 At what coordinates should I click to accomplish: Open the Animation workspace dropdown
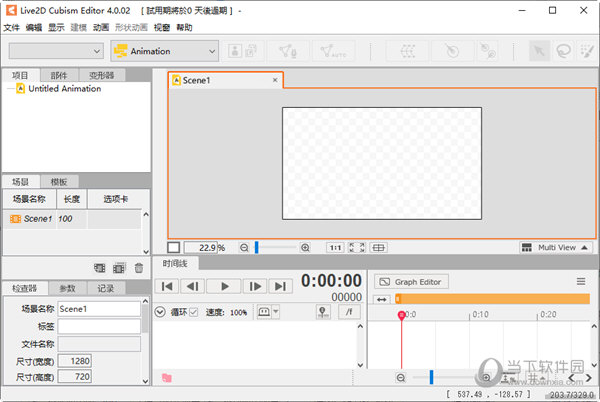[165, 51]
